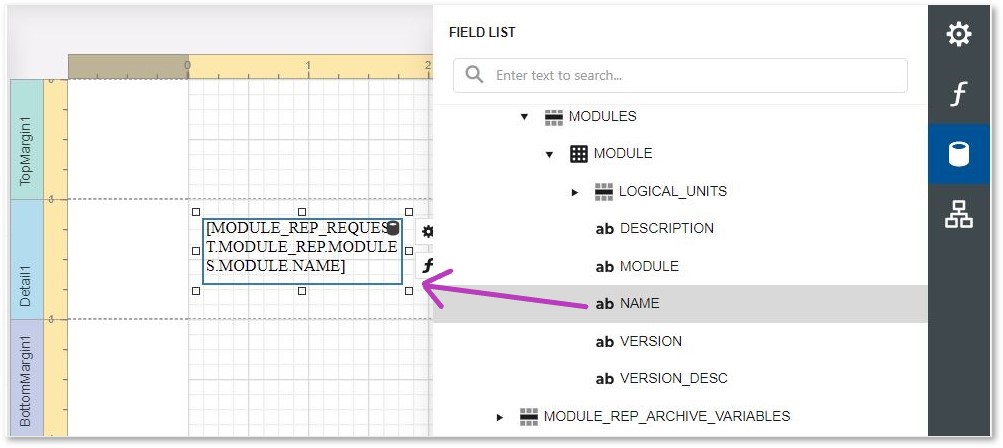Collapse the MODULES node
1003x448 pixels.
point(525,116)
